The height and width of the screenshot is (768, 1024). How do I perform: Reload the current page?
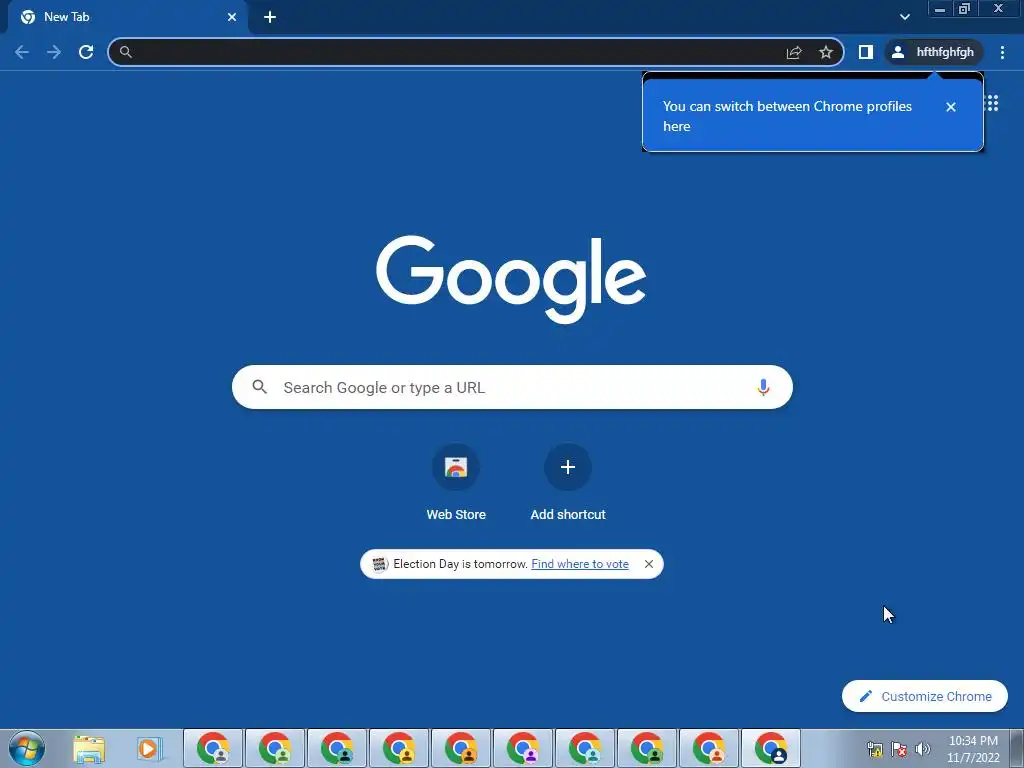(86, 52)
